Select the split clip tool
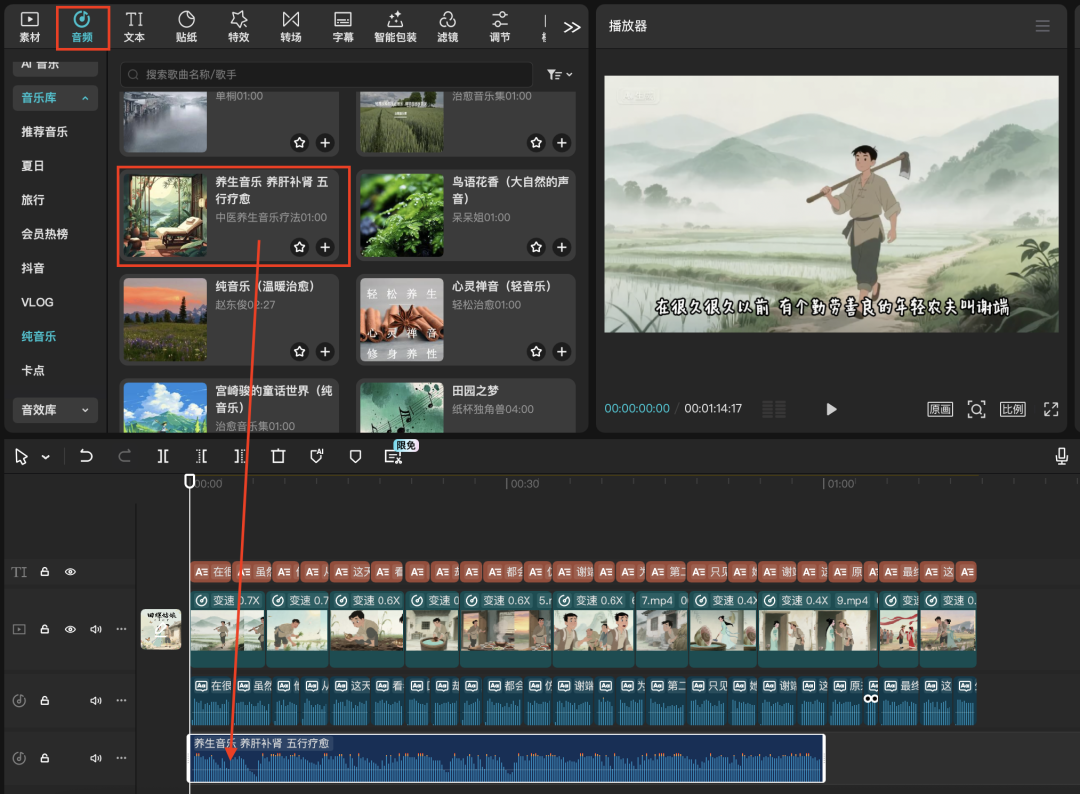The height and width of the screenshot is (794, 1080). click(x=163, y=456)
